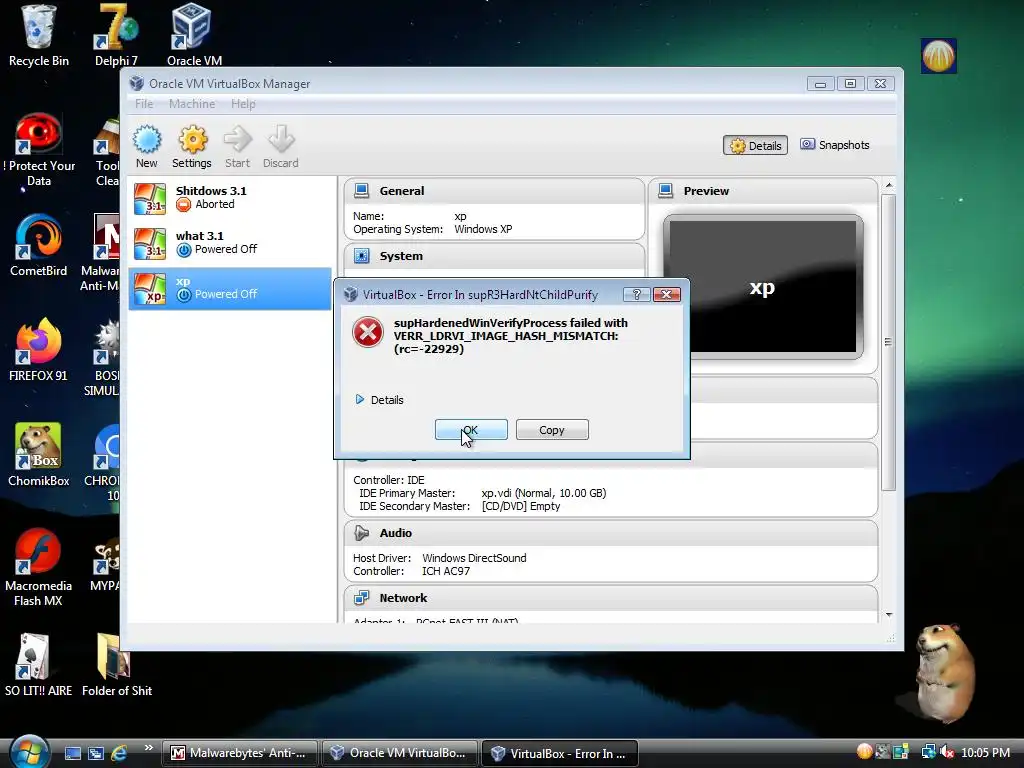Click the taskbar clock 10:05 PM
1024x768 pixels.
(985, 752)
